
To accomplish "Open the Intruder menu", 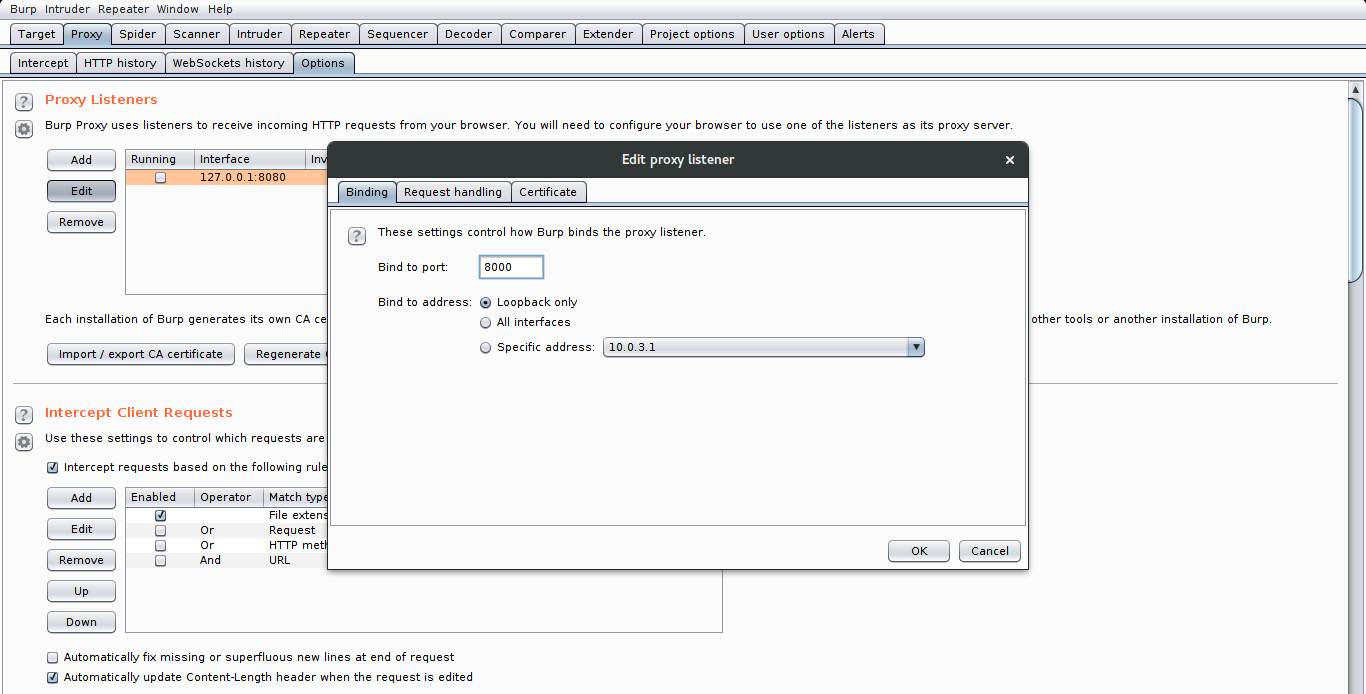I will [x=67, y=9].
